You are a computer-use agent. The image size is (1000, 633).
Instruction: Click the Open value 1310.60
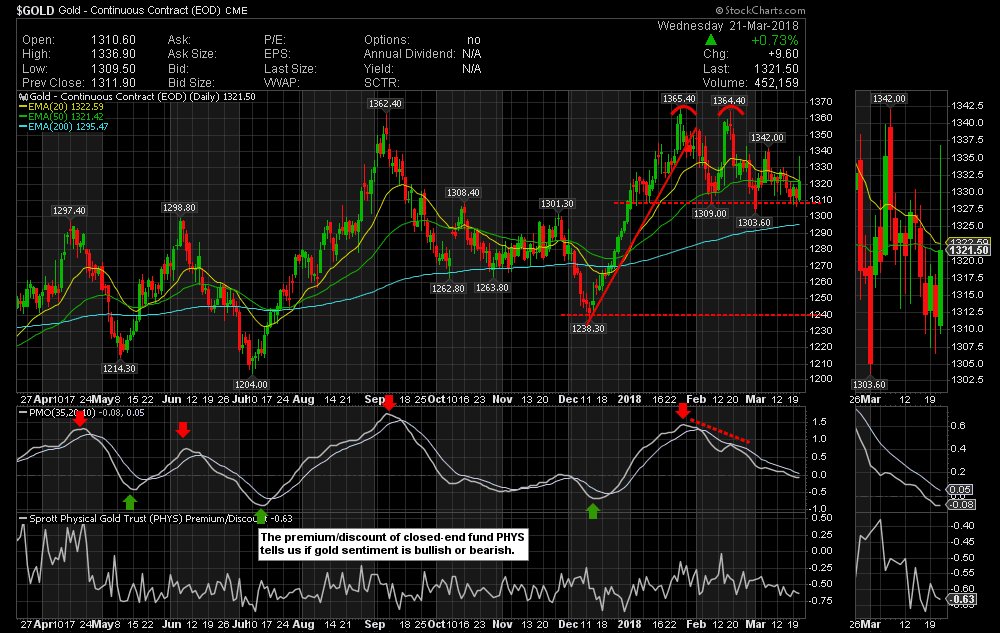[x=114, y=40]
